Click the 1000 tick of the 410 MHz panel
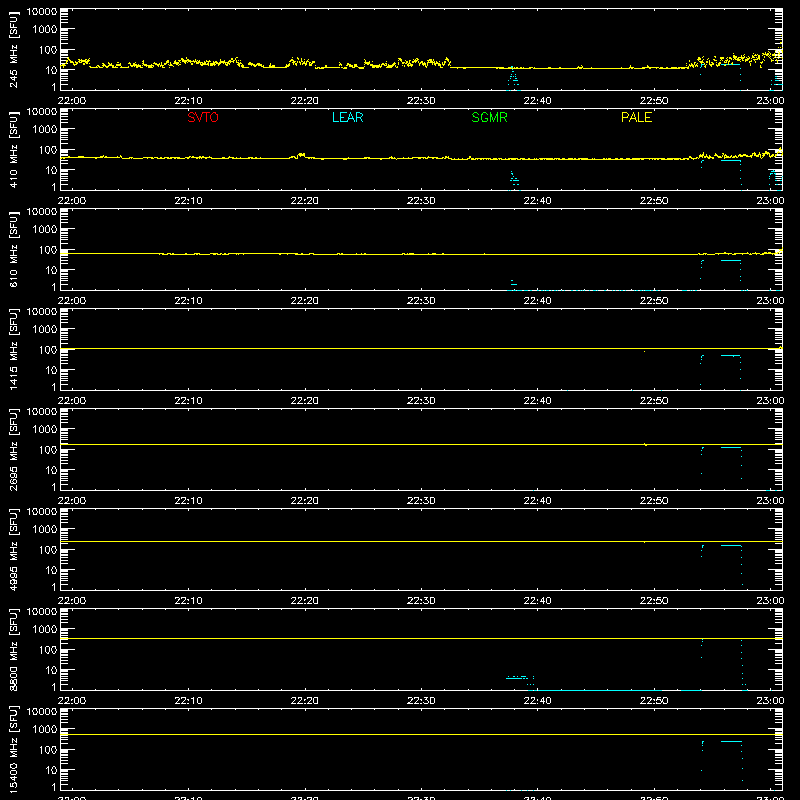 [x=45, y=130]
